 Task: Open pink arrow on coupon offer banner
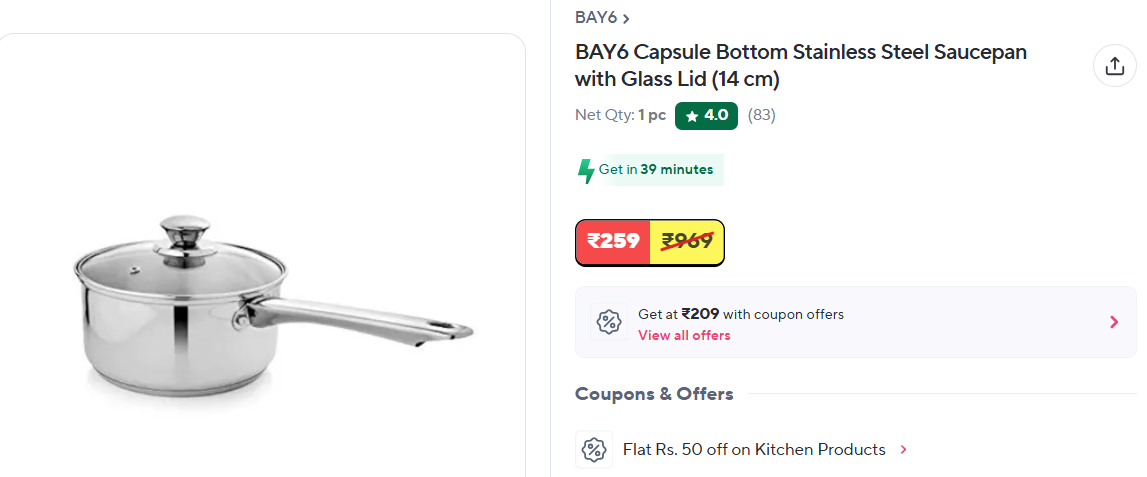tap(1114, 322)
